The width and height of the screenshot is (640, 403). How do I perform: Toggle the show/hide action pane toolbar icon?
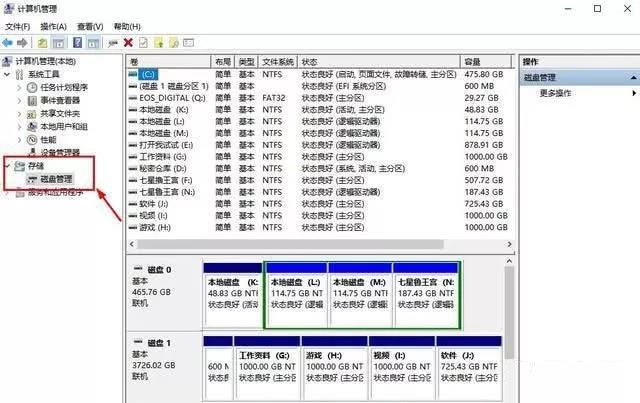click(x=93, y=42)
